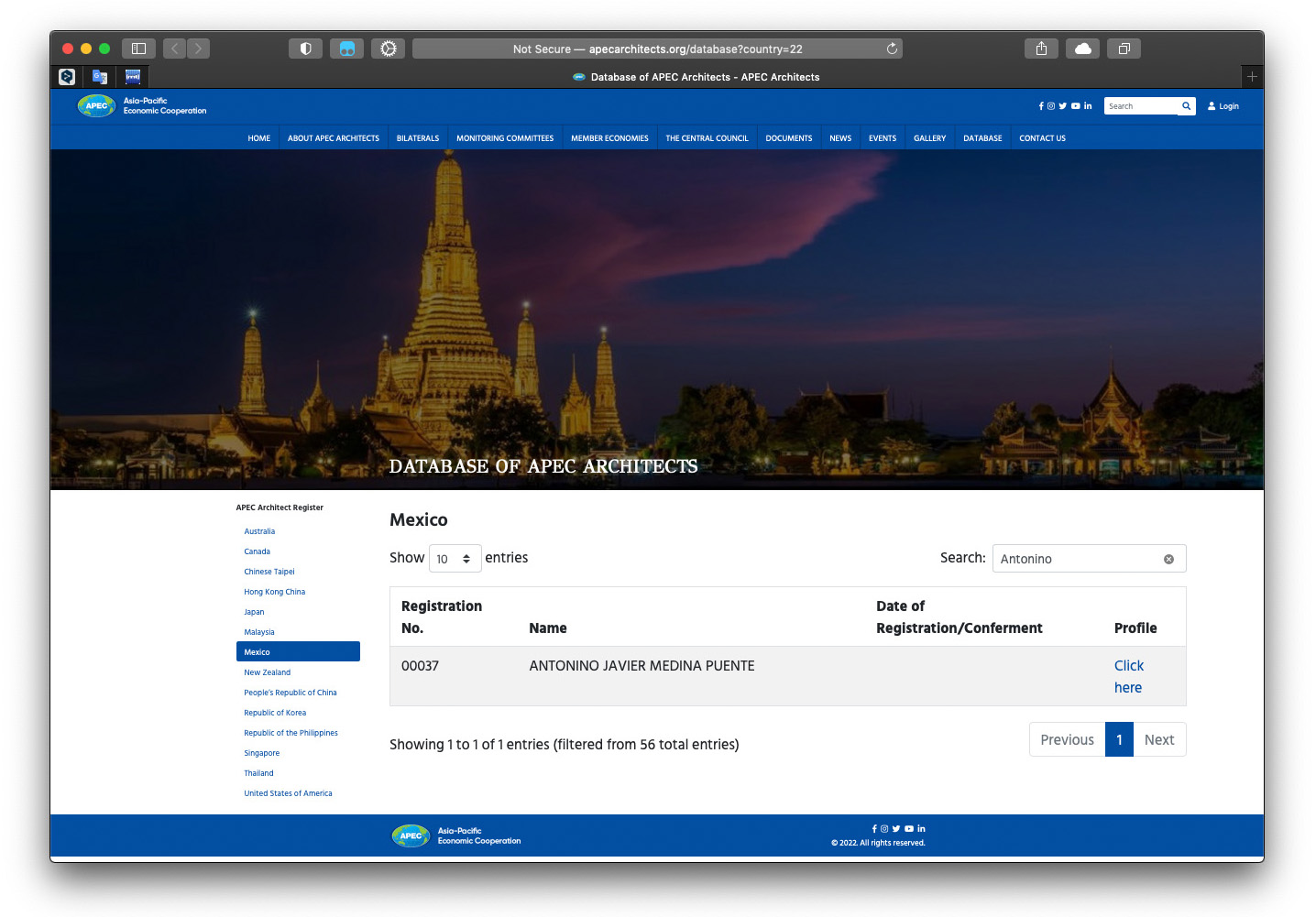The image size is (1316, 917).
Task: Open the Database menu item
Action: point(982,138)
